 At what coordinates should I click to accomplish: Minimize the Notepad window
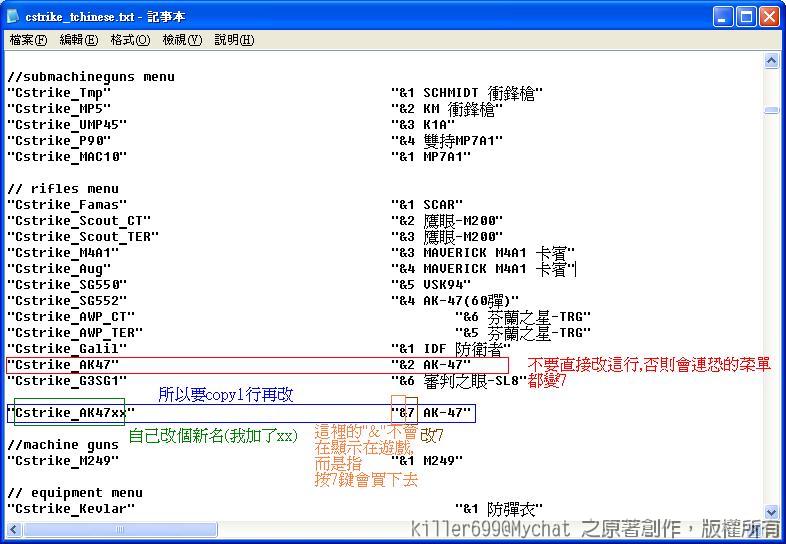722,17
